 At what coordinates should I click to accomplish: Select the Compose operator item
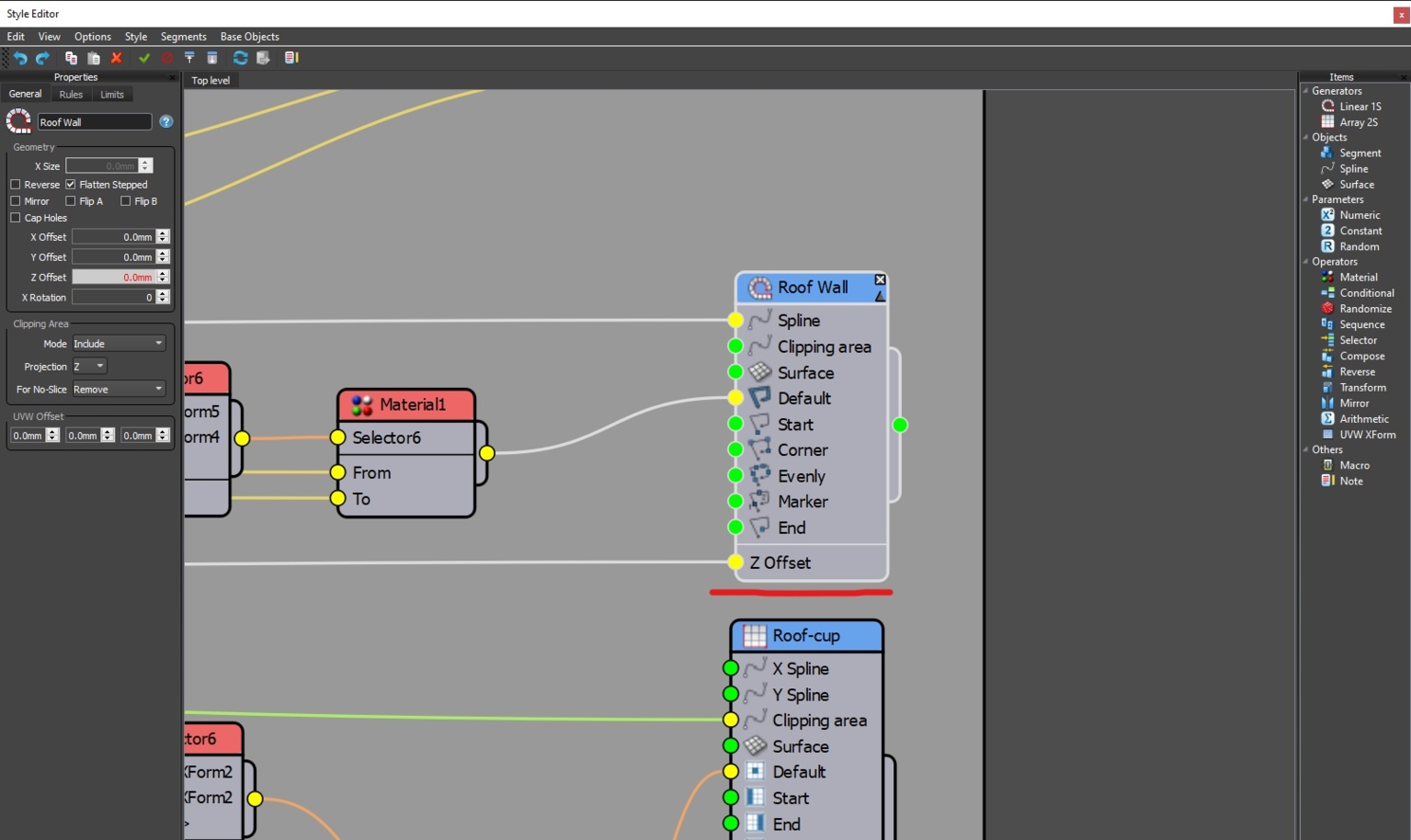(x=1353, y=356)
